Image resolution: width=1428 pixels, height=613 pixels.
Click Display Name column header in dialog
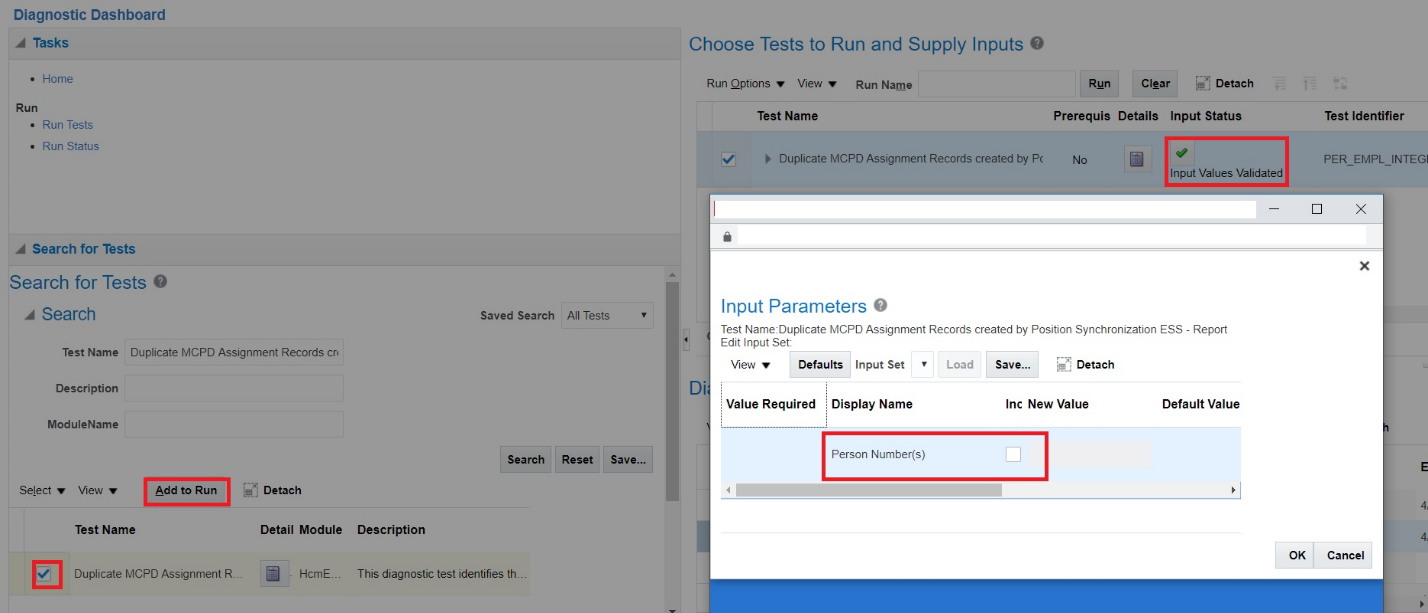point(871,404)
